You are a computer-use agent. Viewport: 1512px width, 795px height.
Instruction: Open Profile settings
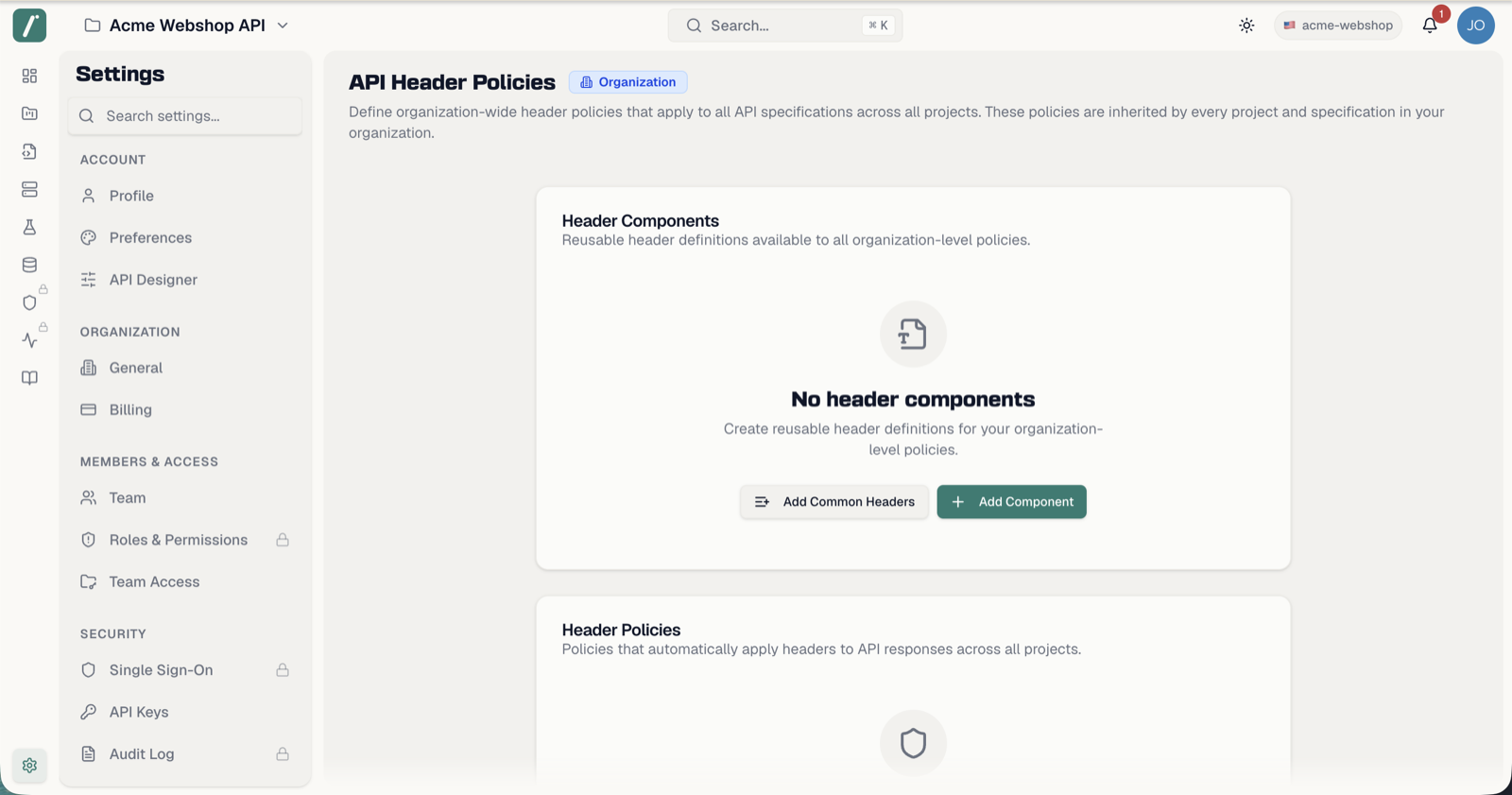coord(185,196)
